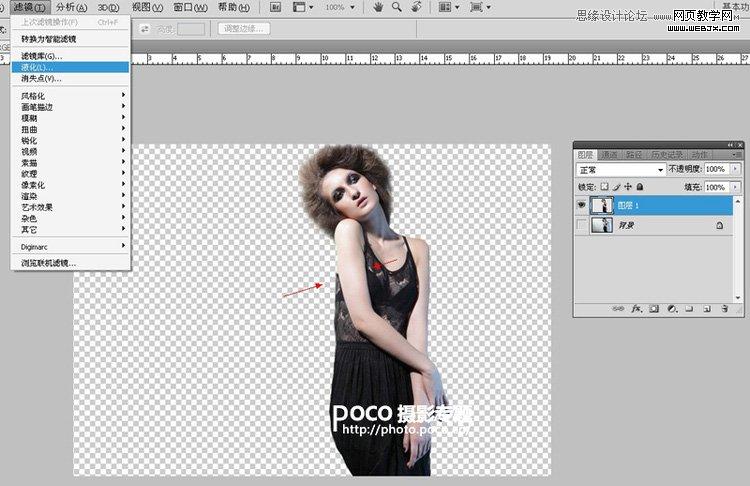The height and width of the screenshot is (486, 750).
Task: Select the 背景 layer thumbnail
Action: click(x=602, y=225)
